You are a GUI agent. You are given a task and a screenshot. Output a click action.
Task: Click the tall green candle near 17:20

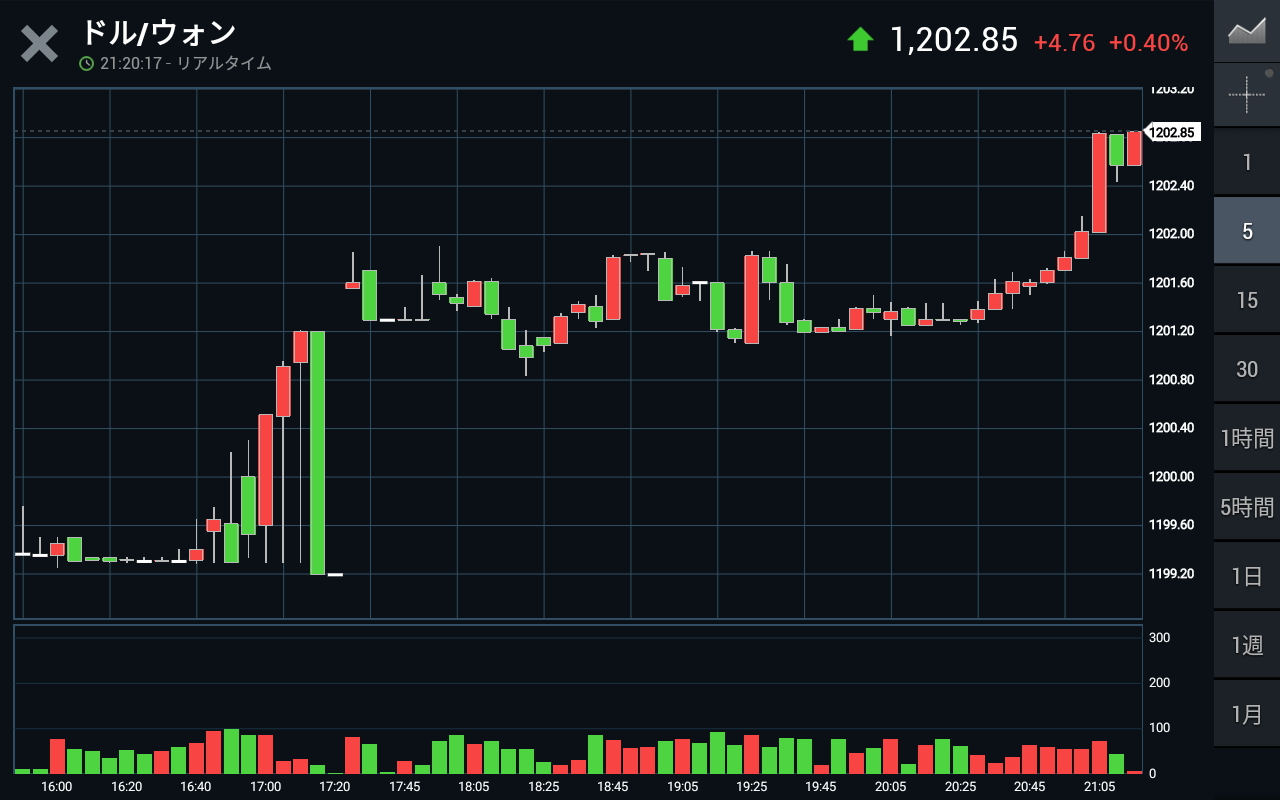pyautogui.click(x=317, y=452)
